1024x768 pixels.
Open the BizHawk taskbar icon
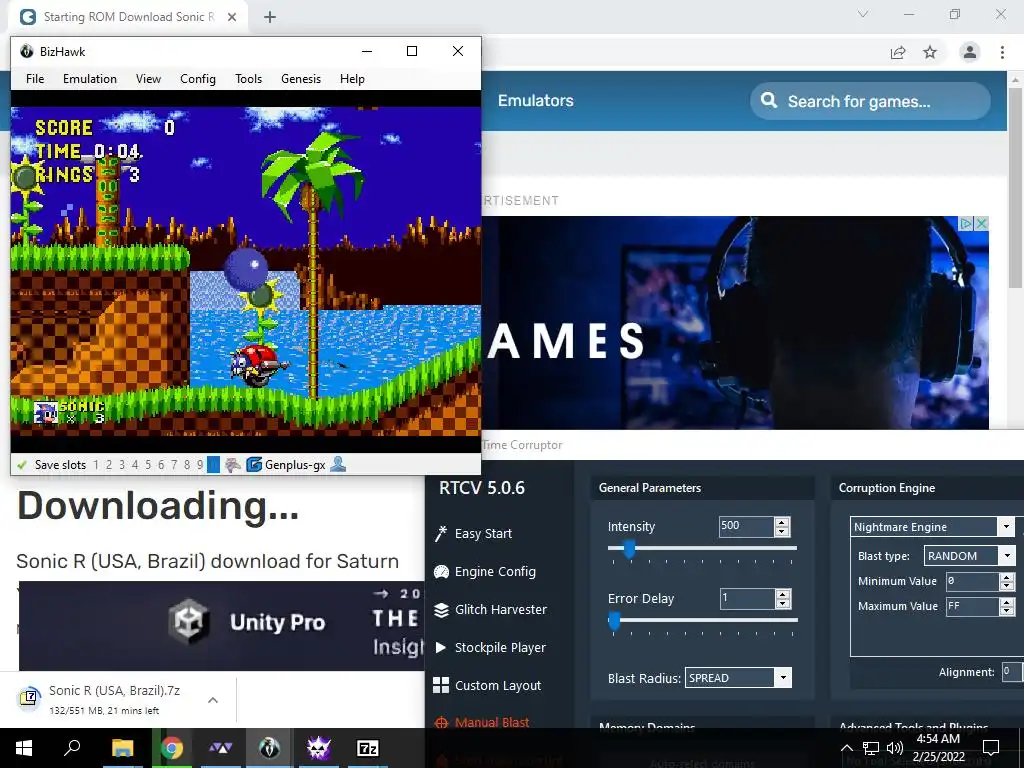click(x=269, y=748)
